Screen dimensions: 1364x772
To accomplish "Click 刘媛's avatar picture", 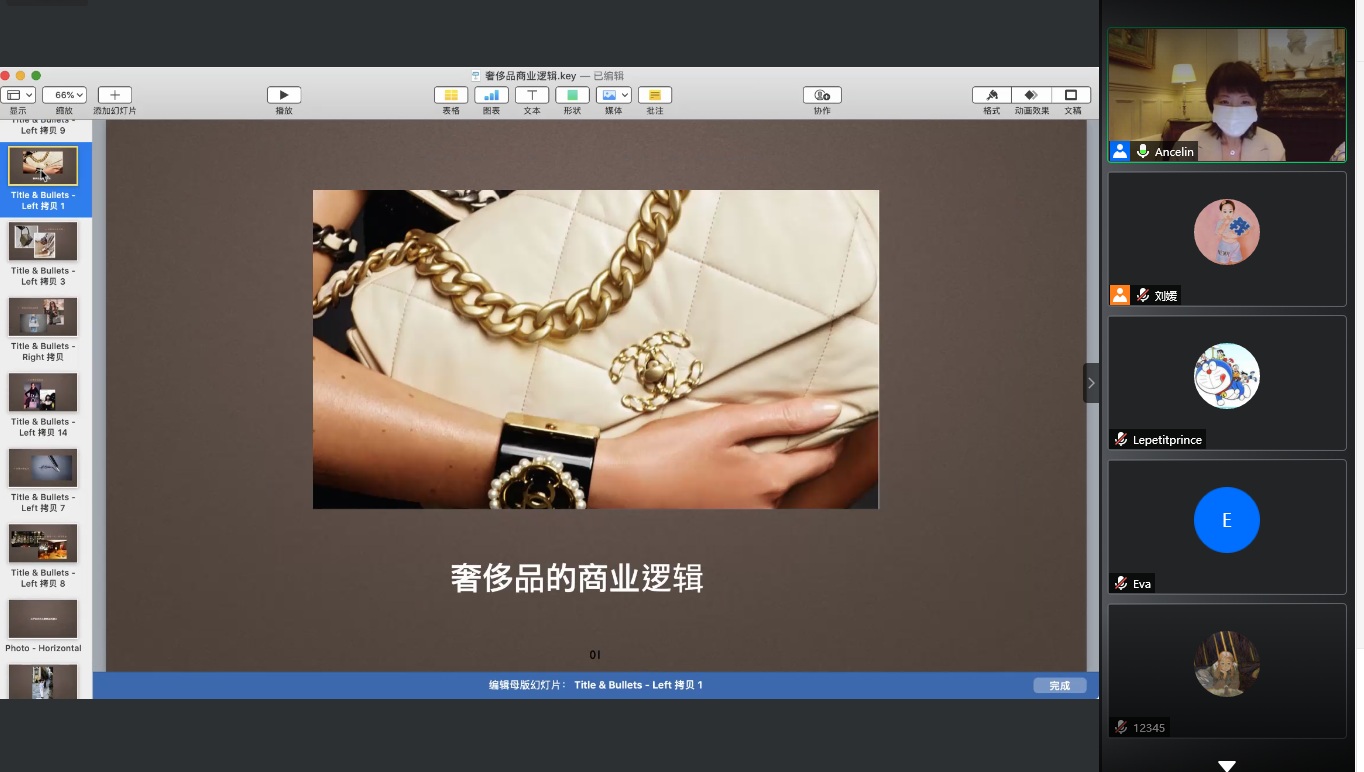I will tap(1227, 232).
